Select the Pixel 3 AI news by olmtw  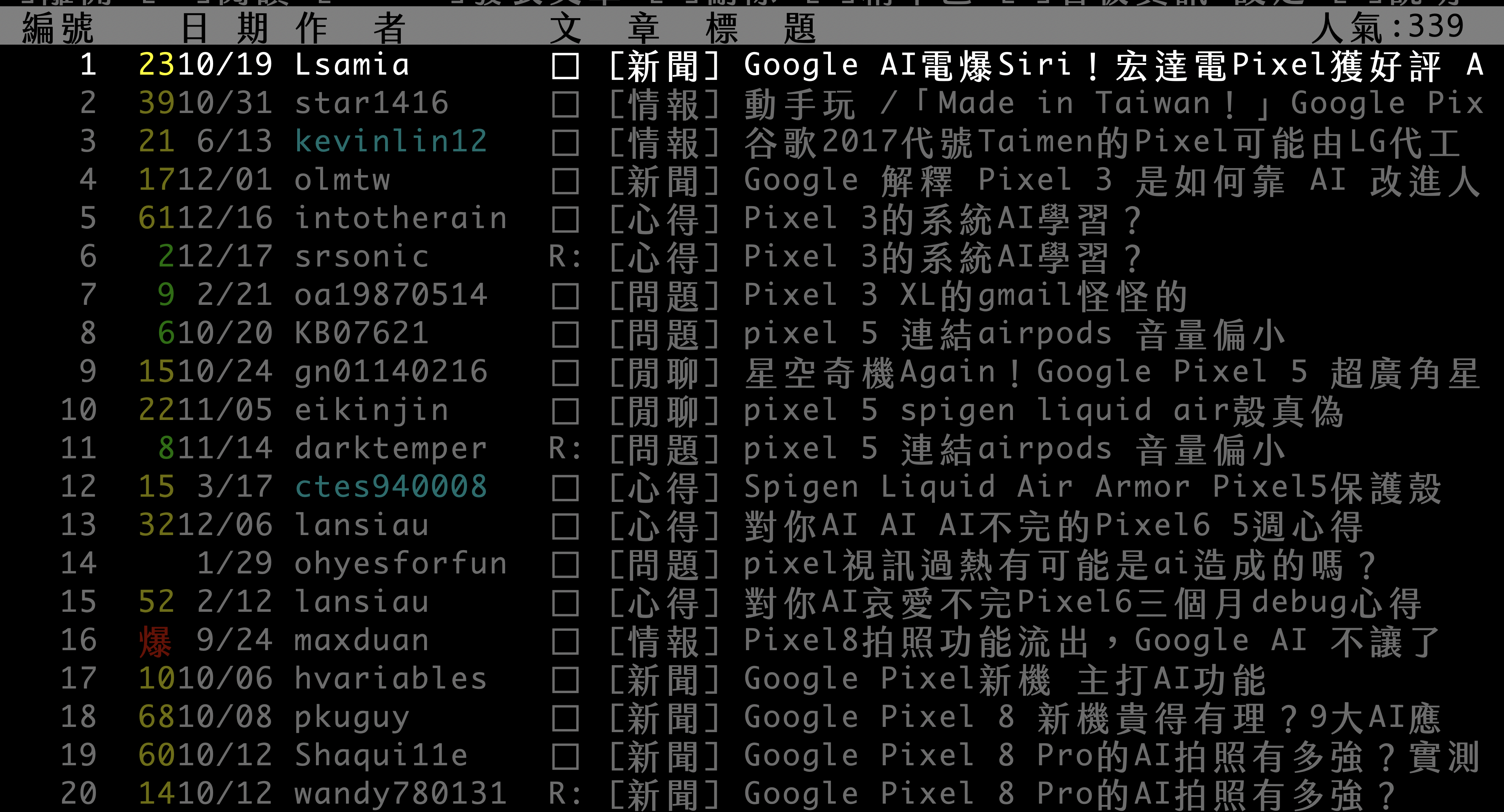(x=752, y=180)
